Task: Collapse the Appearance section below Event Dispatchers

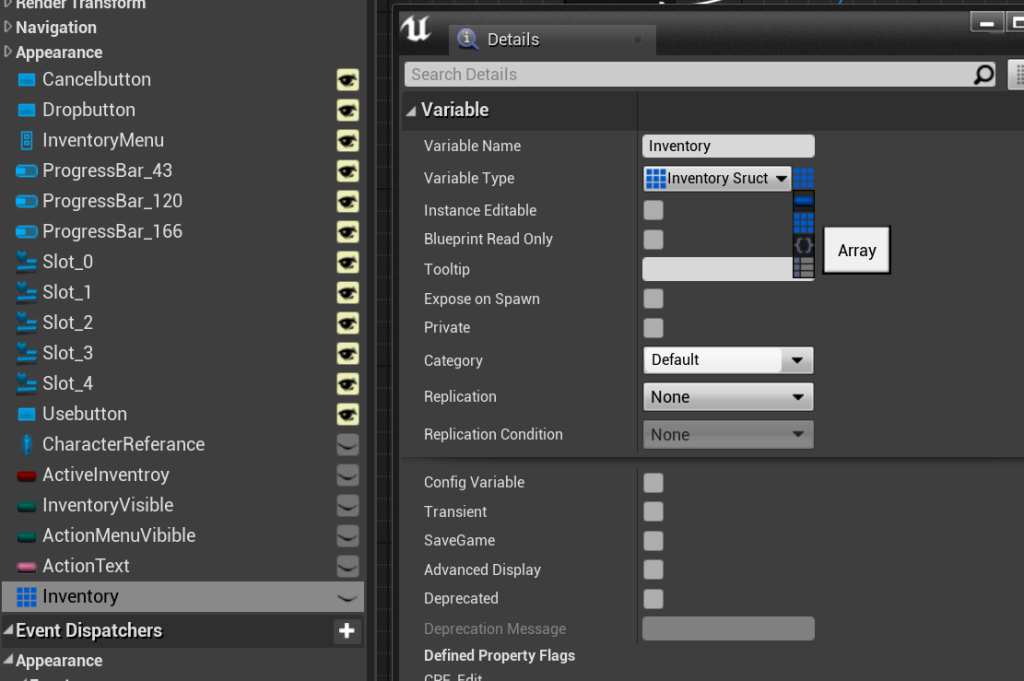Action: 8,660
